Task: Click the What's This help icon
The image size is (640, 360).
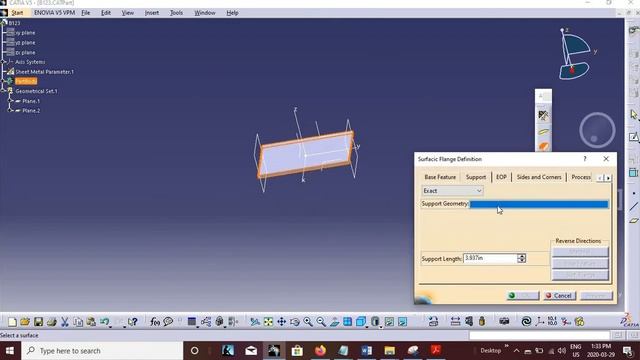Action: [132, 322]
